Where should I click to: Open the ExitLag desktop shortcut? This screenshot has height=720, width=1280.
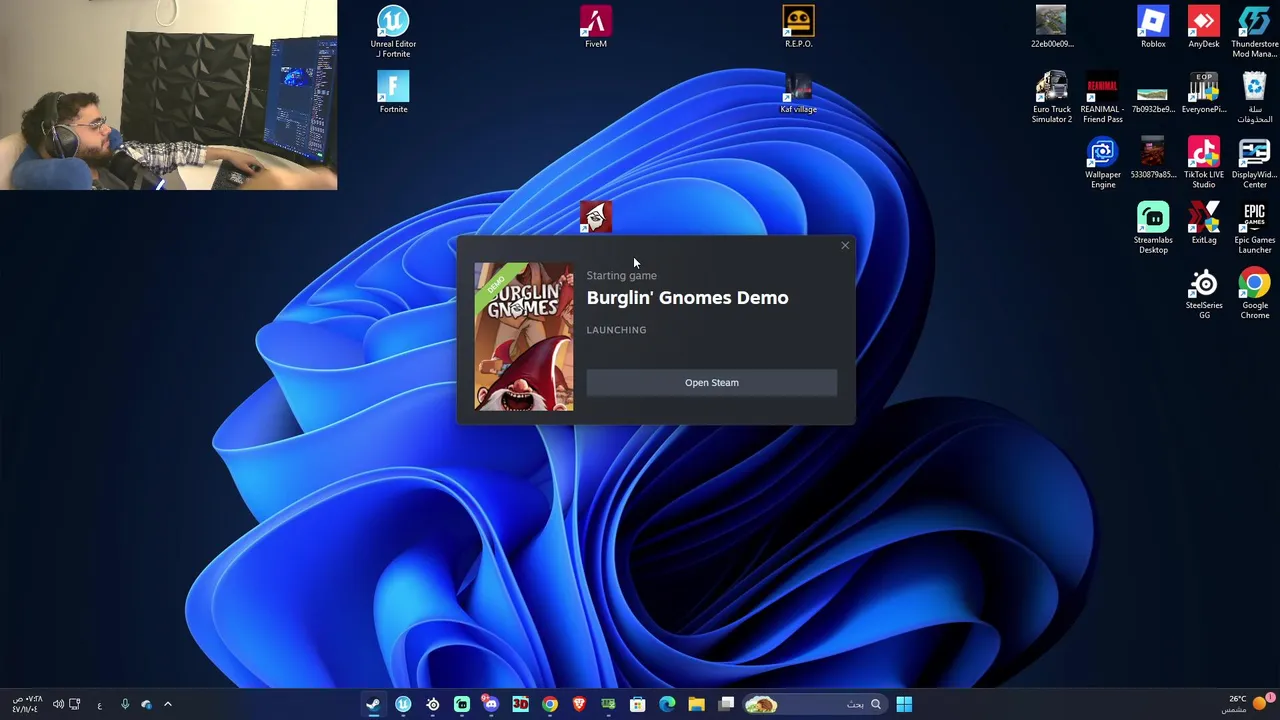[1203, 223]
